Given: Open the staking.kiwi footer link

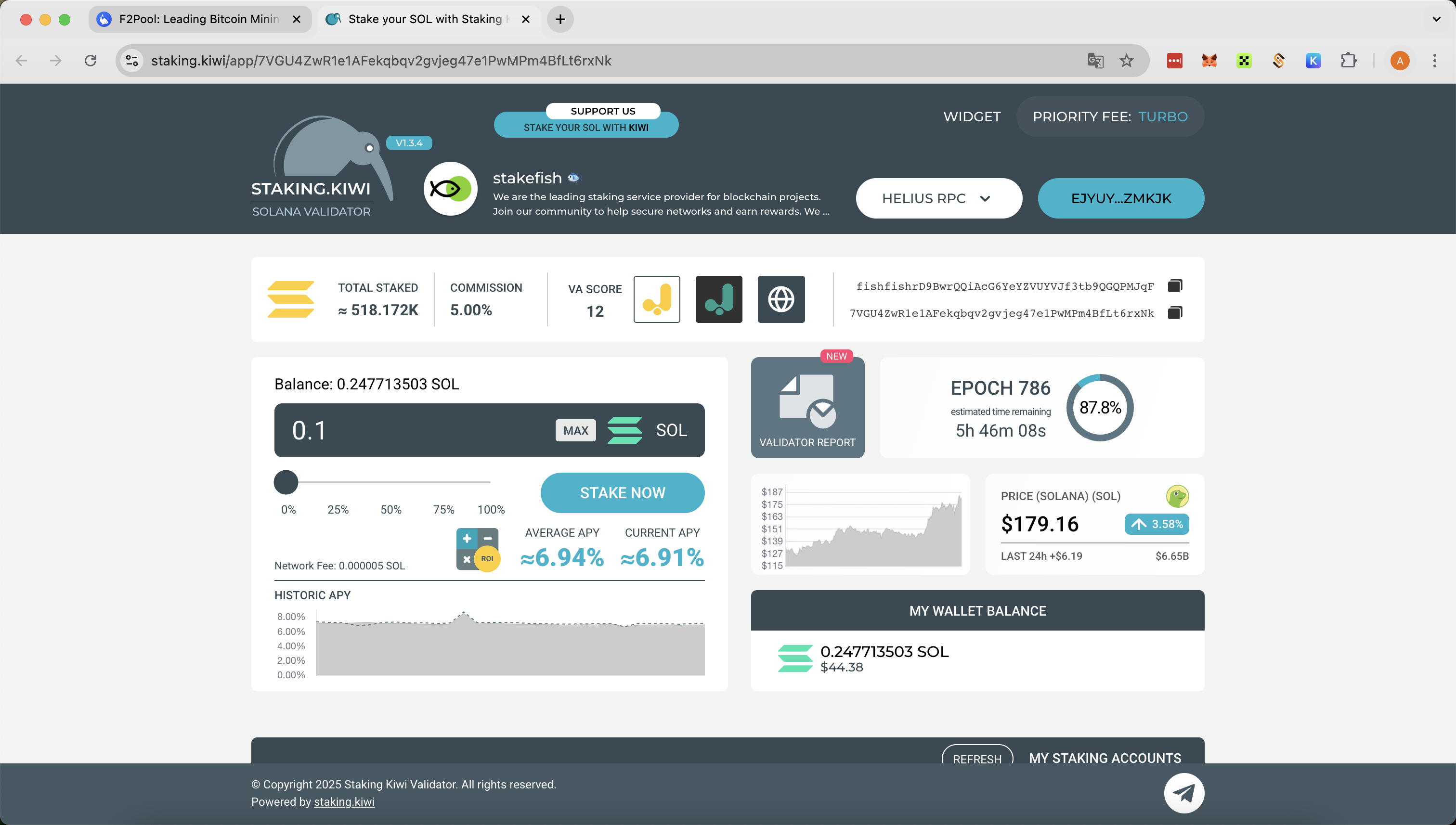Looking at the screenshot, I should pyautogui.click(x=344, y=802).
